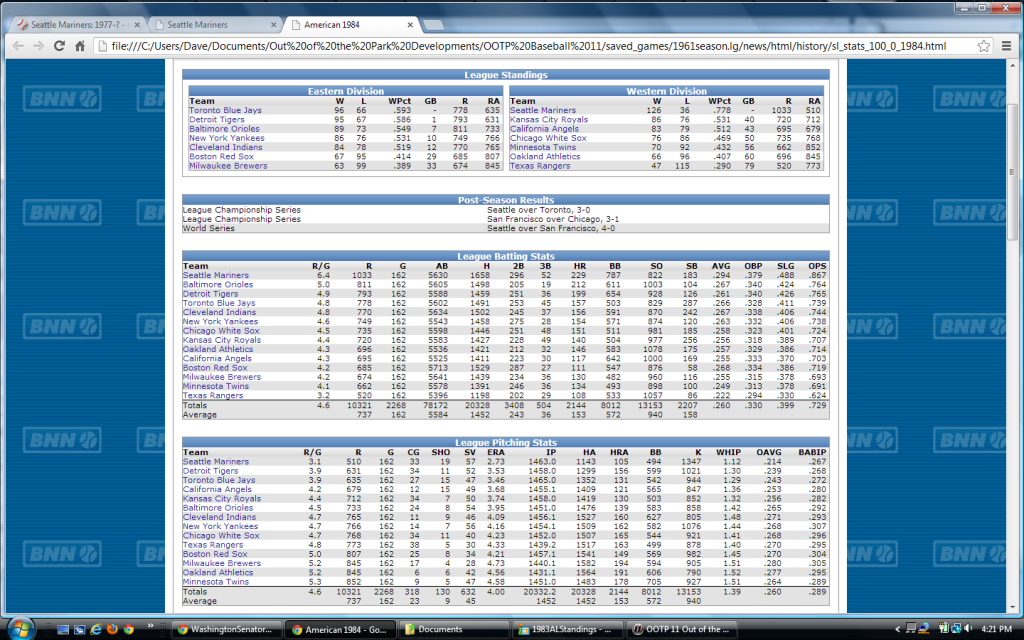
Task: Click the OPS column header in Batting Stats
Action: tap(817, 266)
